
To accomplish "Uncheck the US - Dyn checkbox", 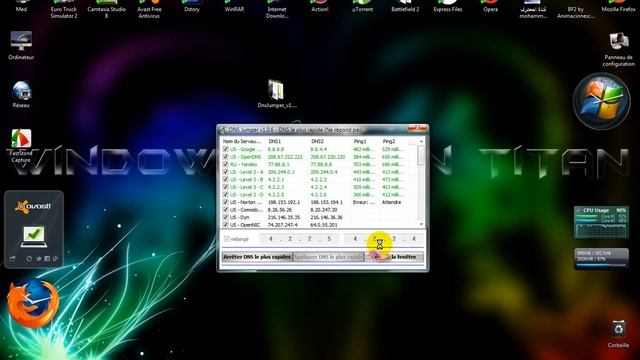I will [x=225, y=217].
